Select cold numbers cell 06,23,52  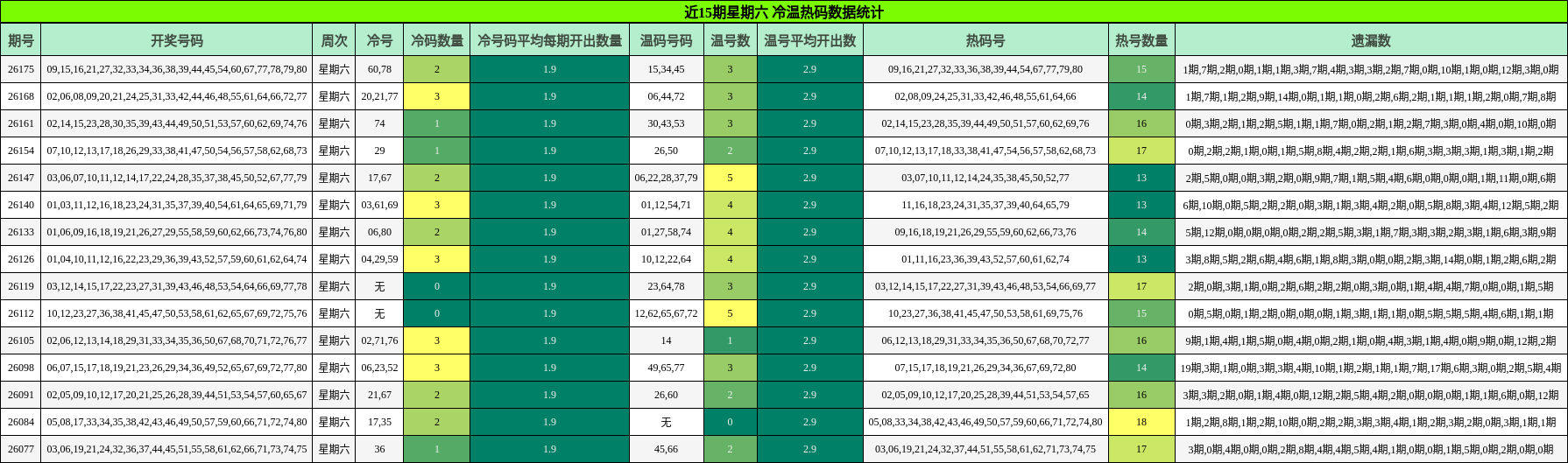379,368
